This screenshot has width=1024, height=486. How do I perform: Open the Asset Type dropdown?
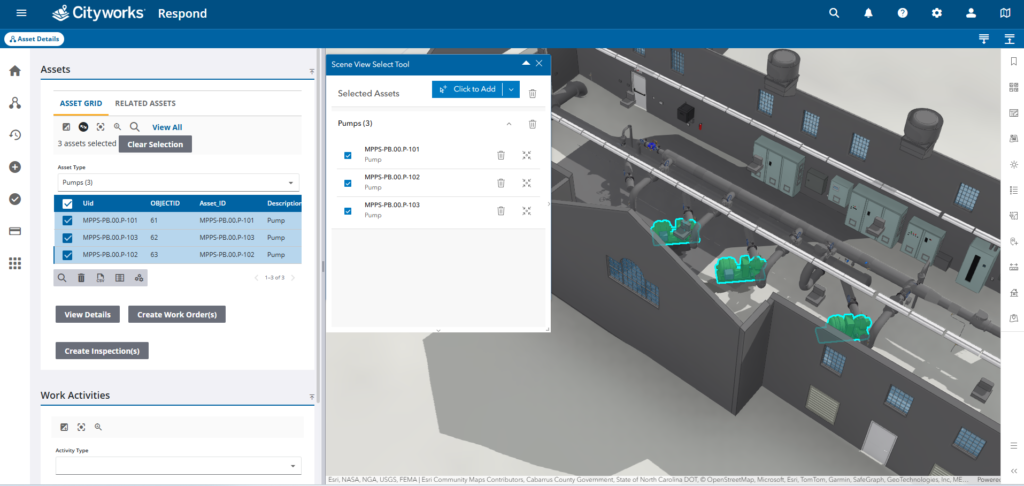coord(178,182)
